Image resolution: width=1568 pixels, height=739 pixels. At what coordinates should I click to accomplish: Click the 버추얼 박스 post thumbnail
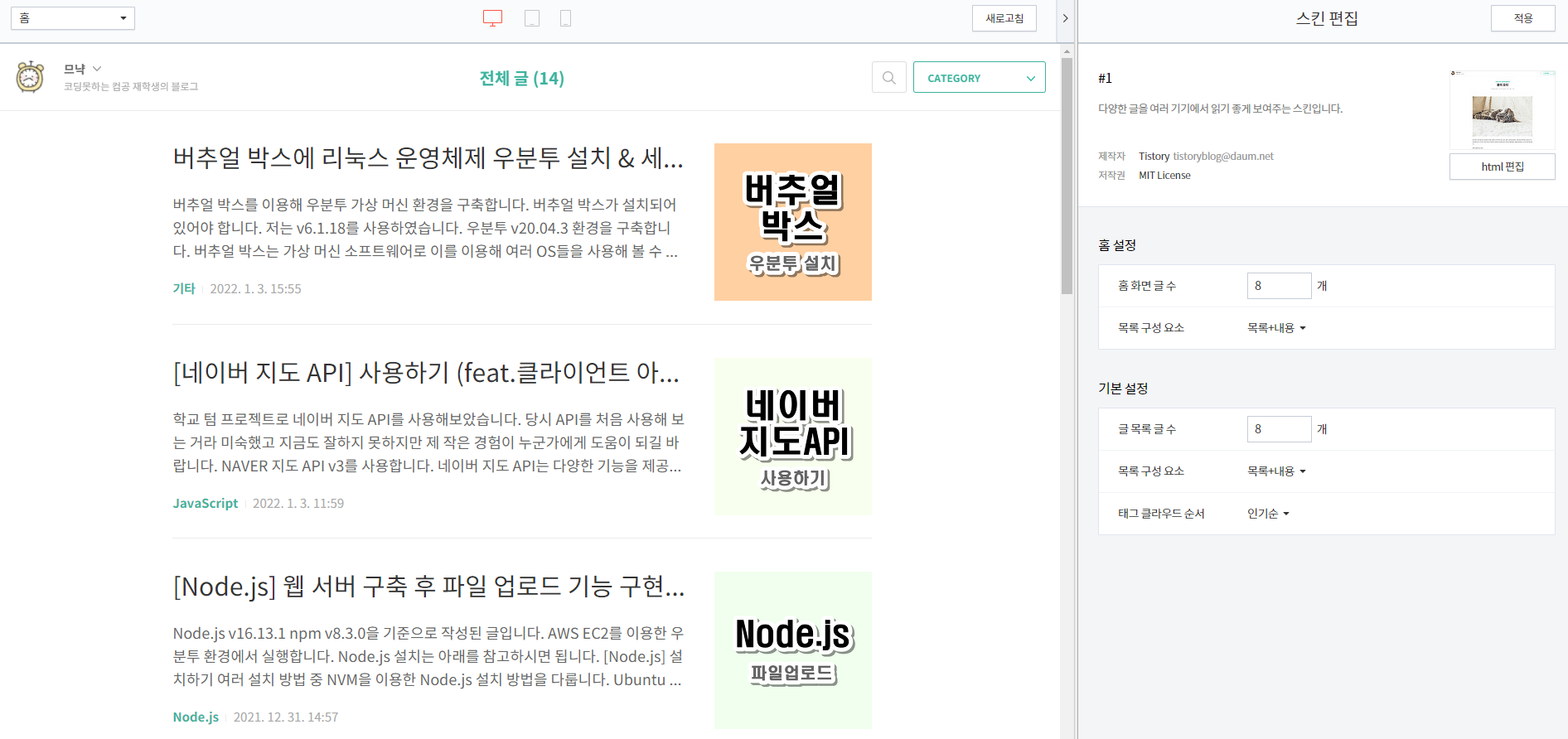(x=793, y=222)
